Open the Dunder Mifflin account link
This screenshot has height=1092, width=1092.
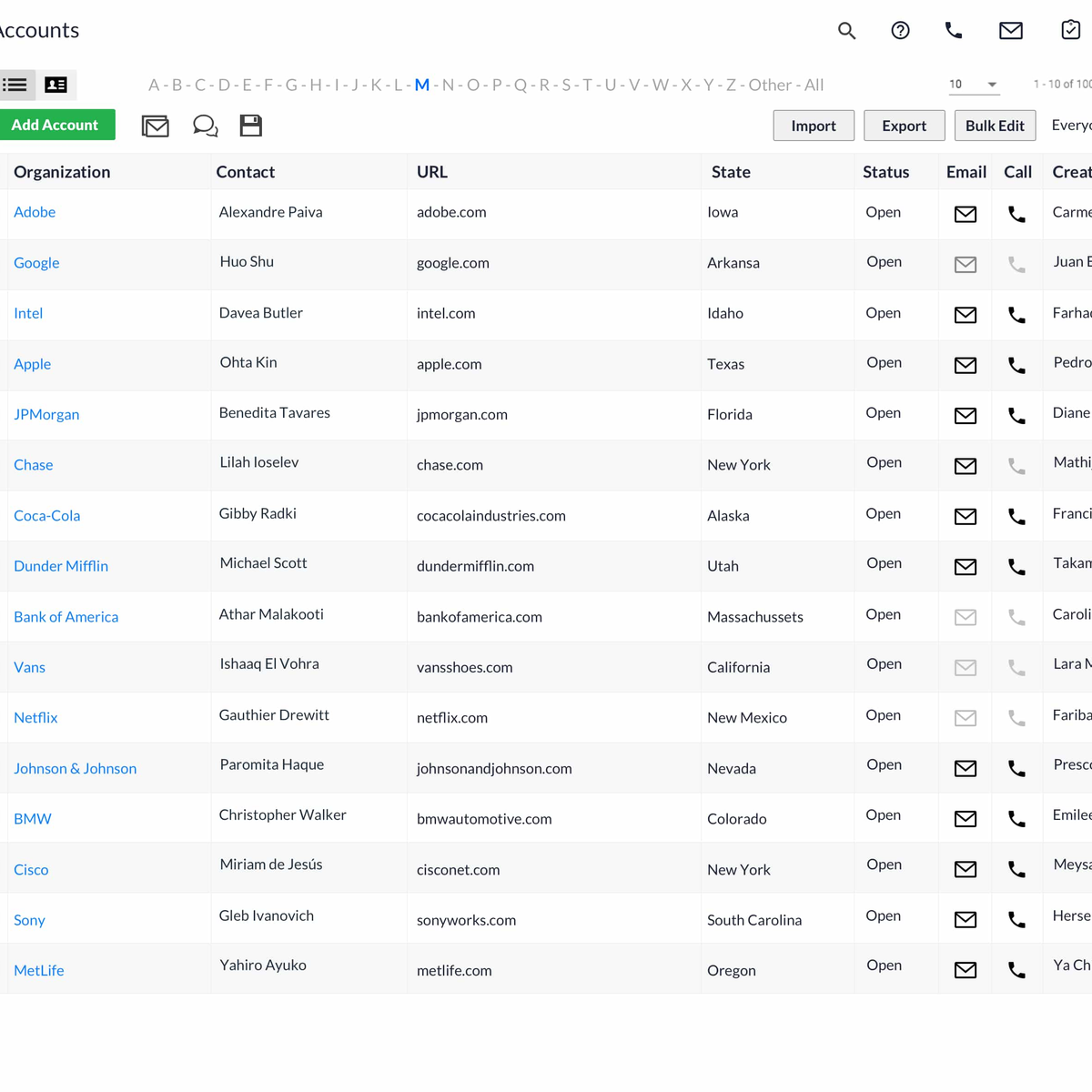tap(61, 566)
